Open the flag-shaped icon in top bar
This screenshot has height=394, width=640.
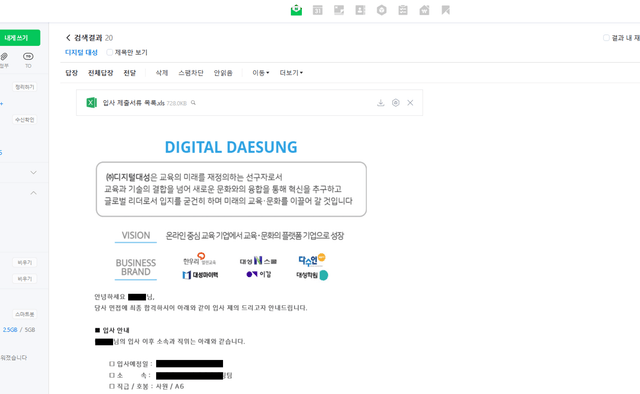click(446, 10)
